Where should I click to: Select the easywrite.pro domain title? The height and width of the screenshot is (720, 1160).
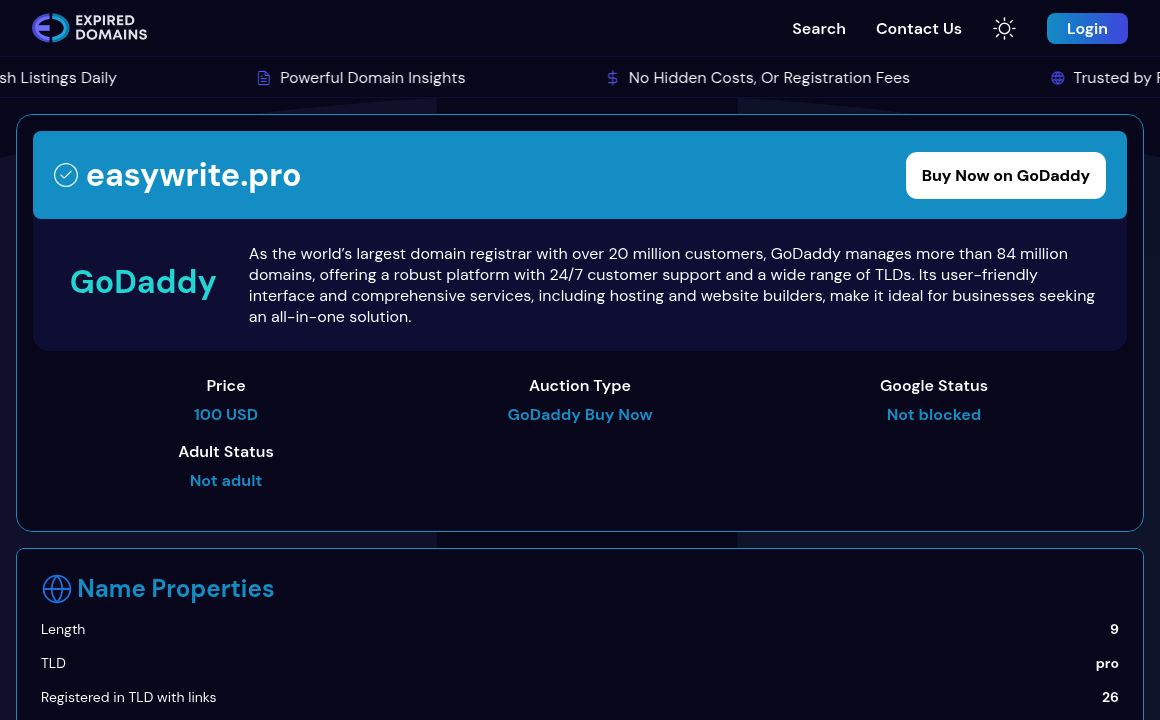click(193, 175)
